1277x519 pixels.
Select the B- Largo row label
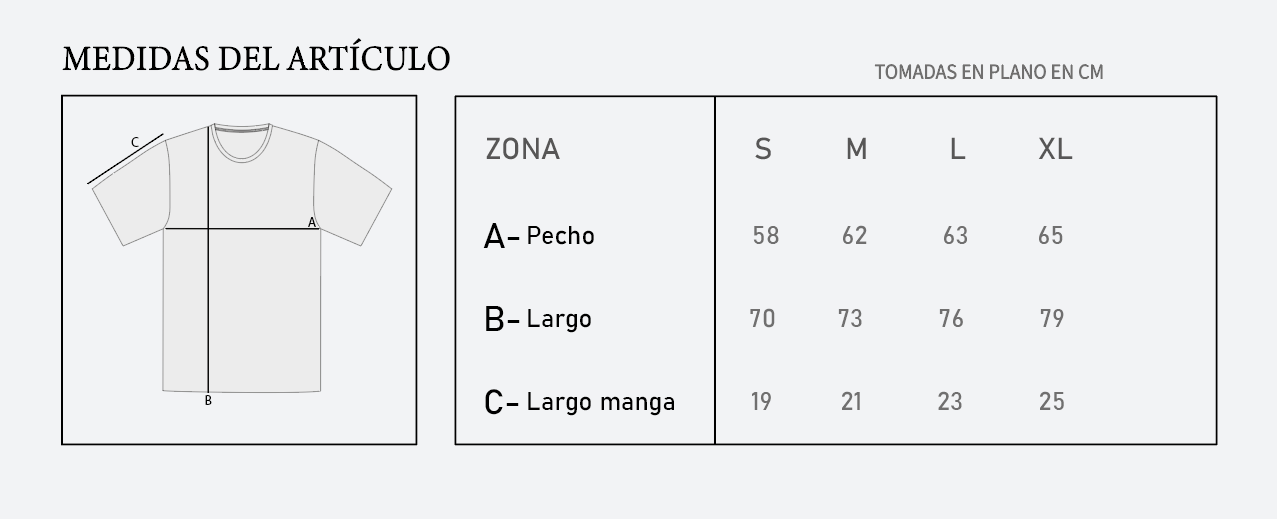click(538, 319)
